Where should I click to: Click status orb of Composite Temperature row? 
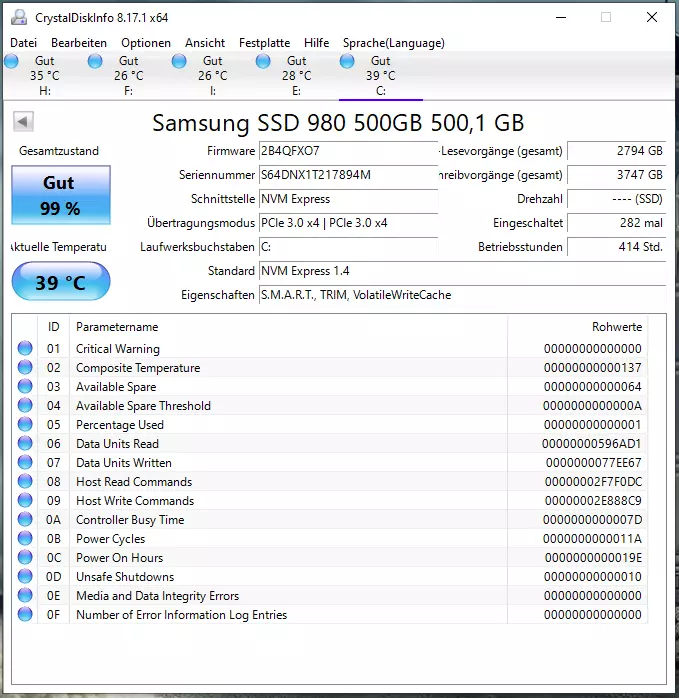tap(25, 367)
